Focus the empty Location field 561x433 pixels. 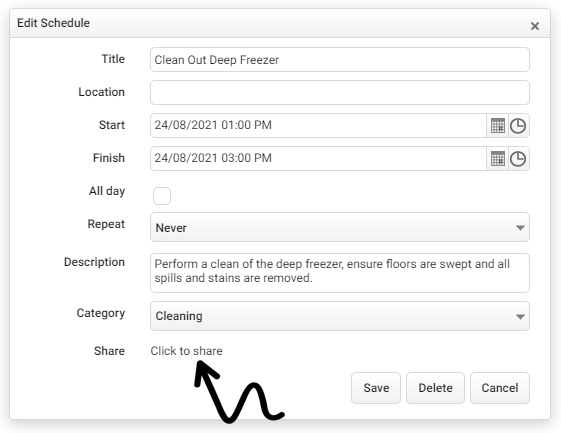[340, 92]
